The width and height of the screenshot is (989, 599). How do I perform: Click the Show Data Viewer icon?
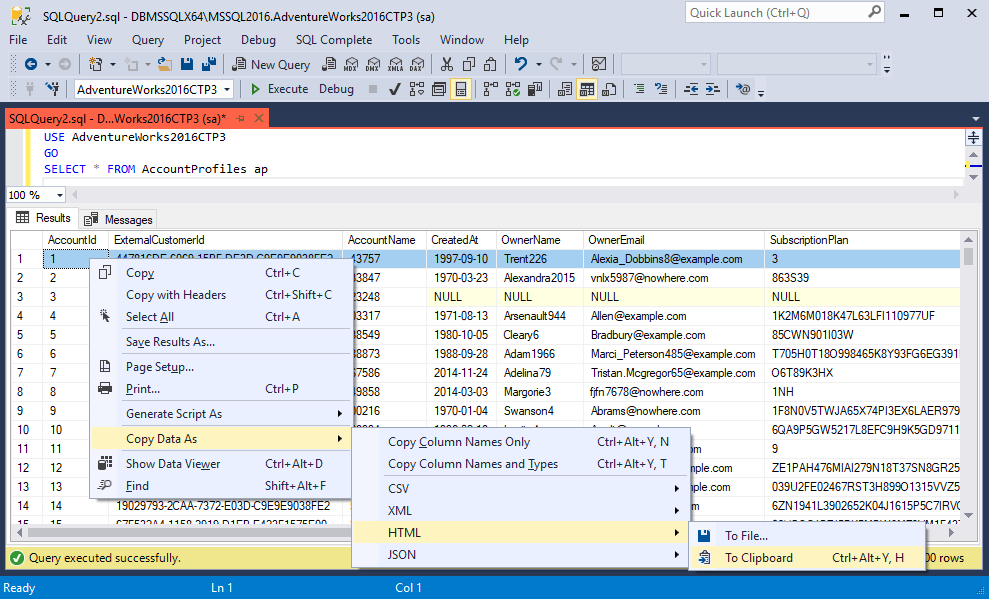[105, 463]
